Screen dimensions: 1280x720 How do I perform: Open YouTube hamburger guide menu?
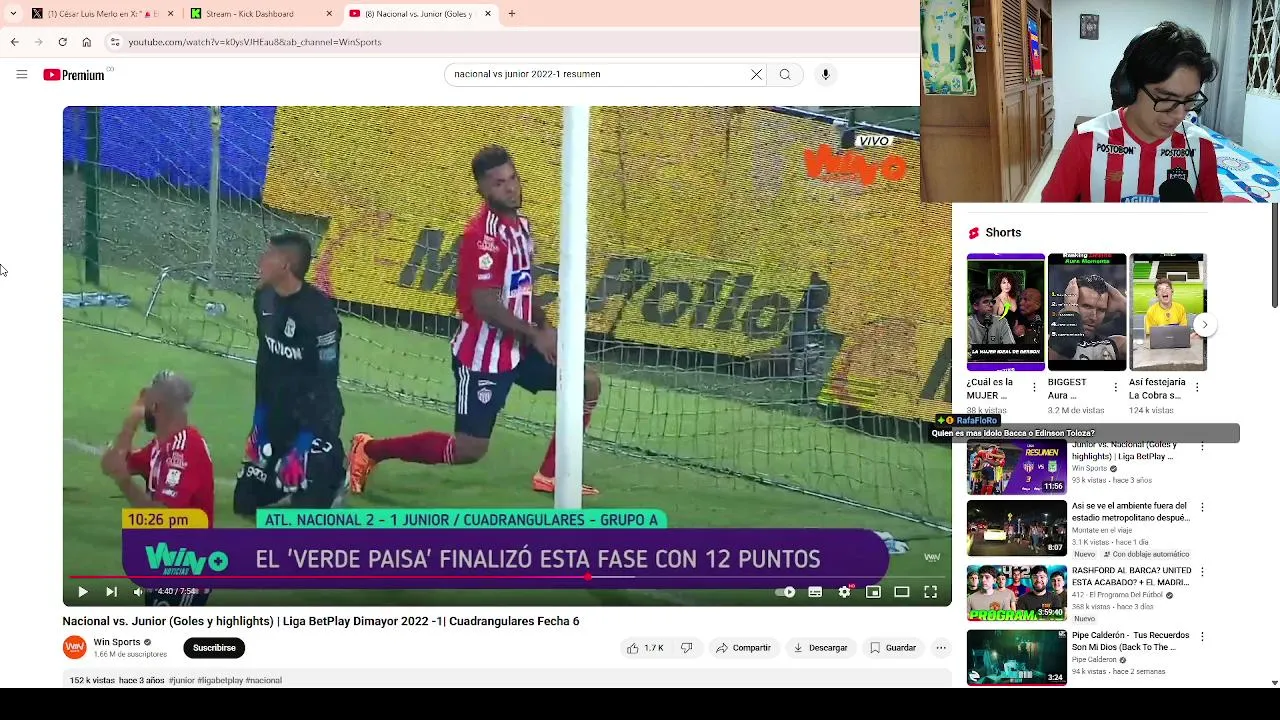pyautogui.click(x=21, y=74)
